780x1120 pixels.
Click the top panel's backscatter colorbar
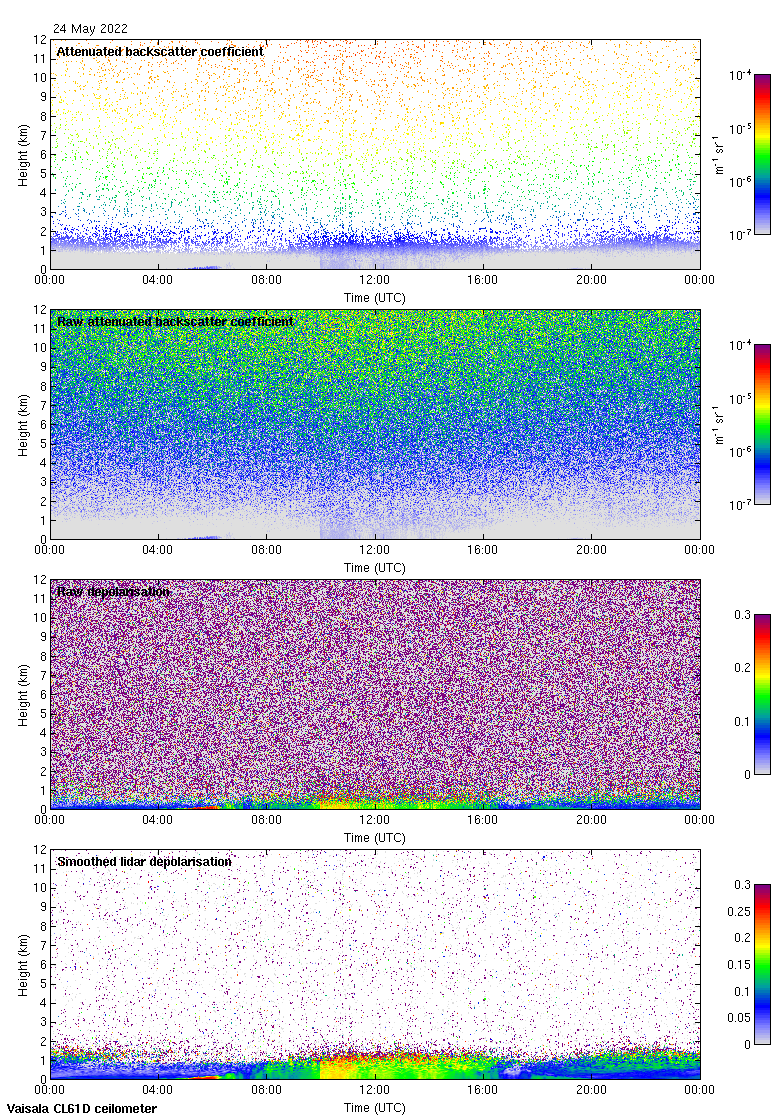click(x=762, y=154)
